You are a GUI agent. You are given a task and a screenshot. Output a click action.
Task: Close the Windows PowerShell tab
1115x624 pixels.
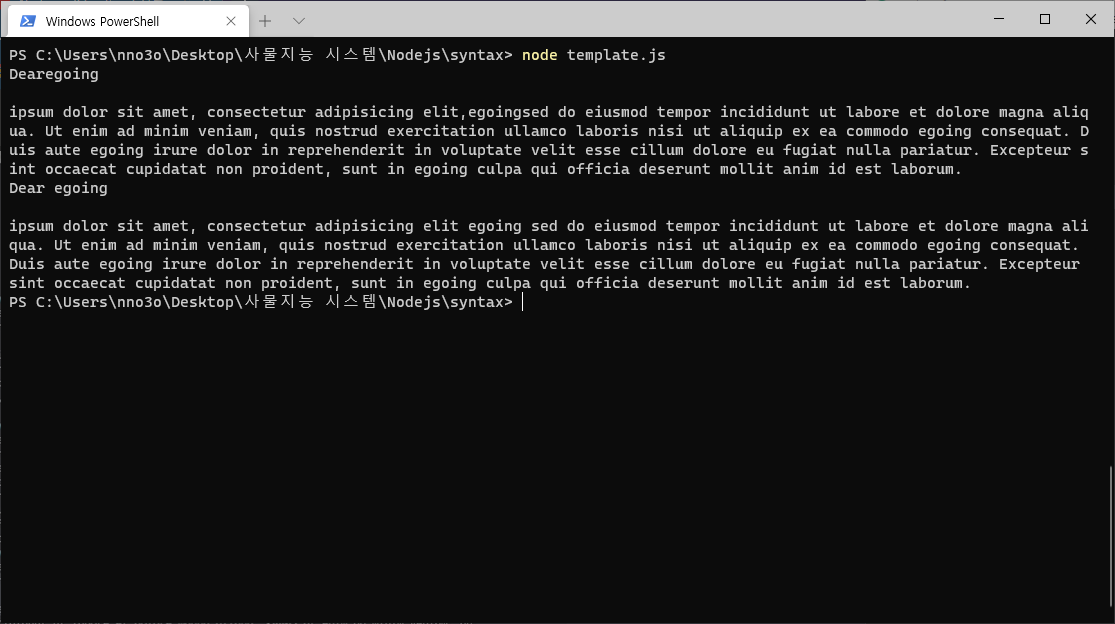230,21
